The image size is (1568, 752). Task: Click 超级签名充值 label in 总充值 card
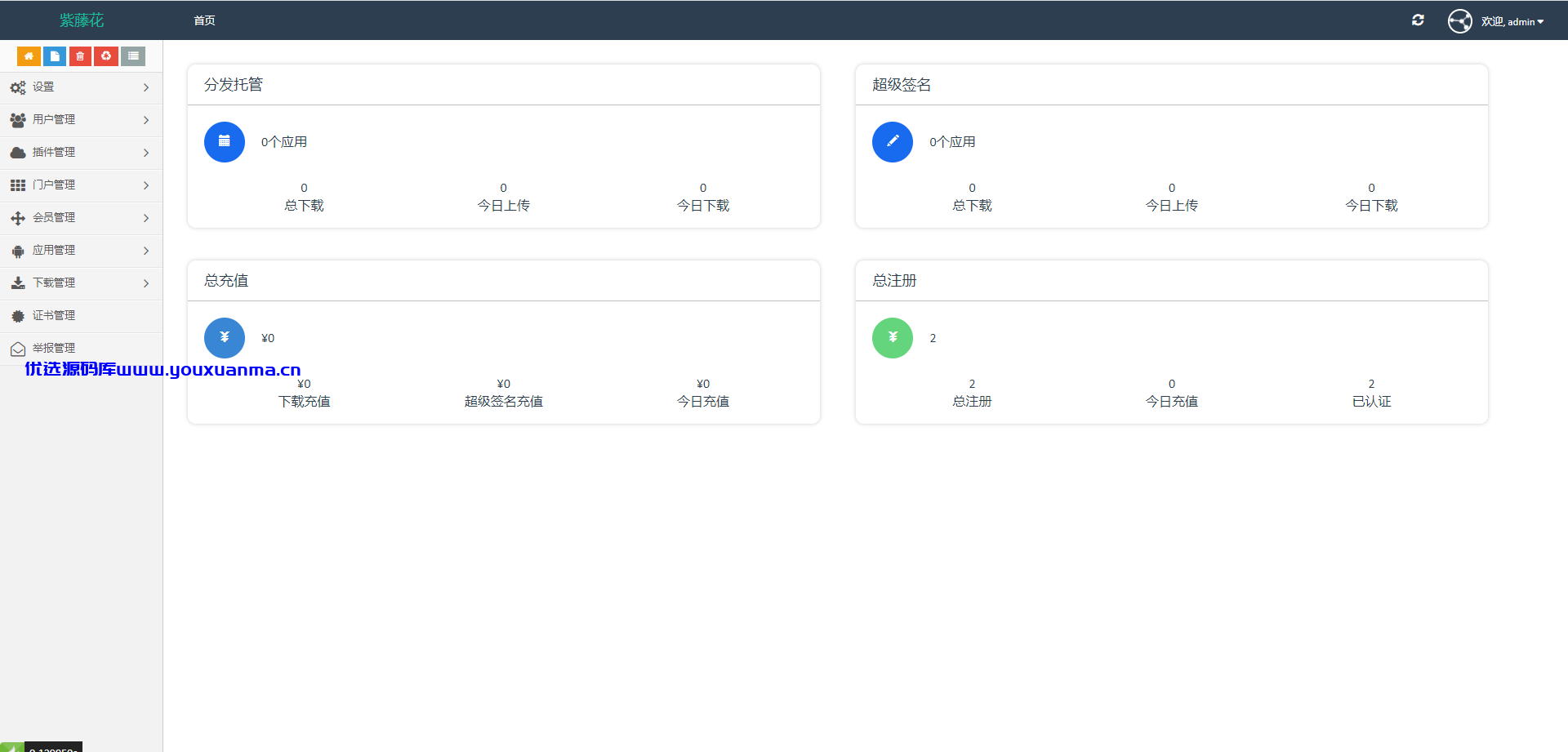coord(504,402)
